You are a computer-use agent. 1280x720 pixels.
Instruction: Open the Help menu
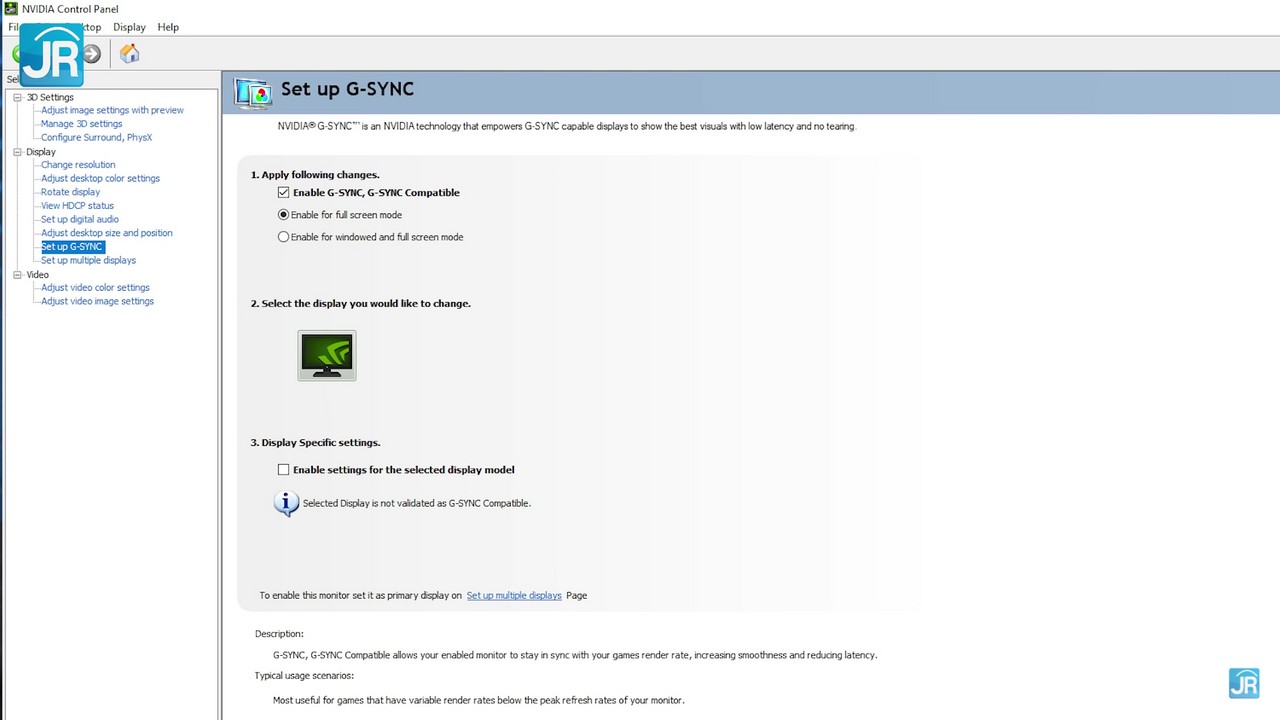pos(168,27)
